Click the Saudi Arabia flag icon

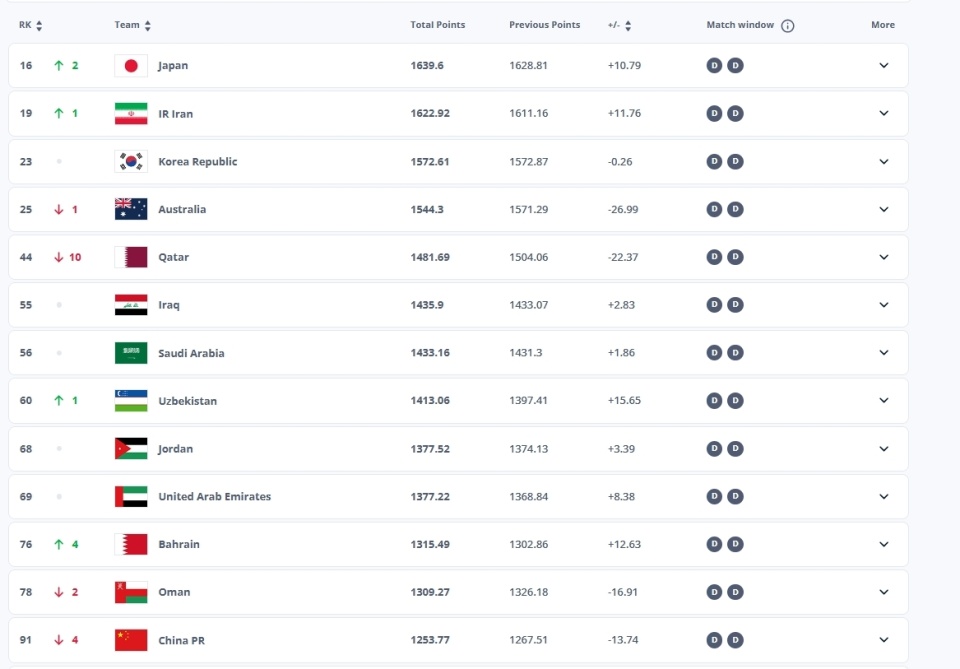[131, 353]
